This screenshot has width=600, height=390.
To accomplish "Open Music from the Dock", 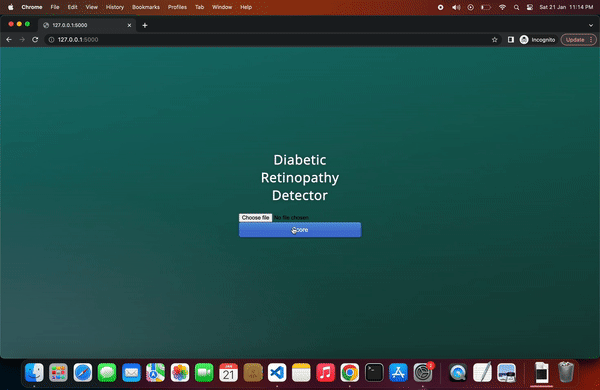I will (x=326, y=372).
